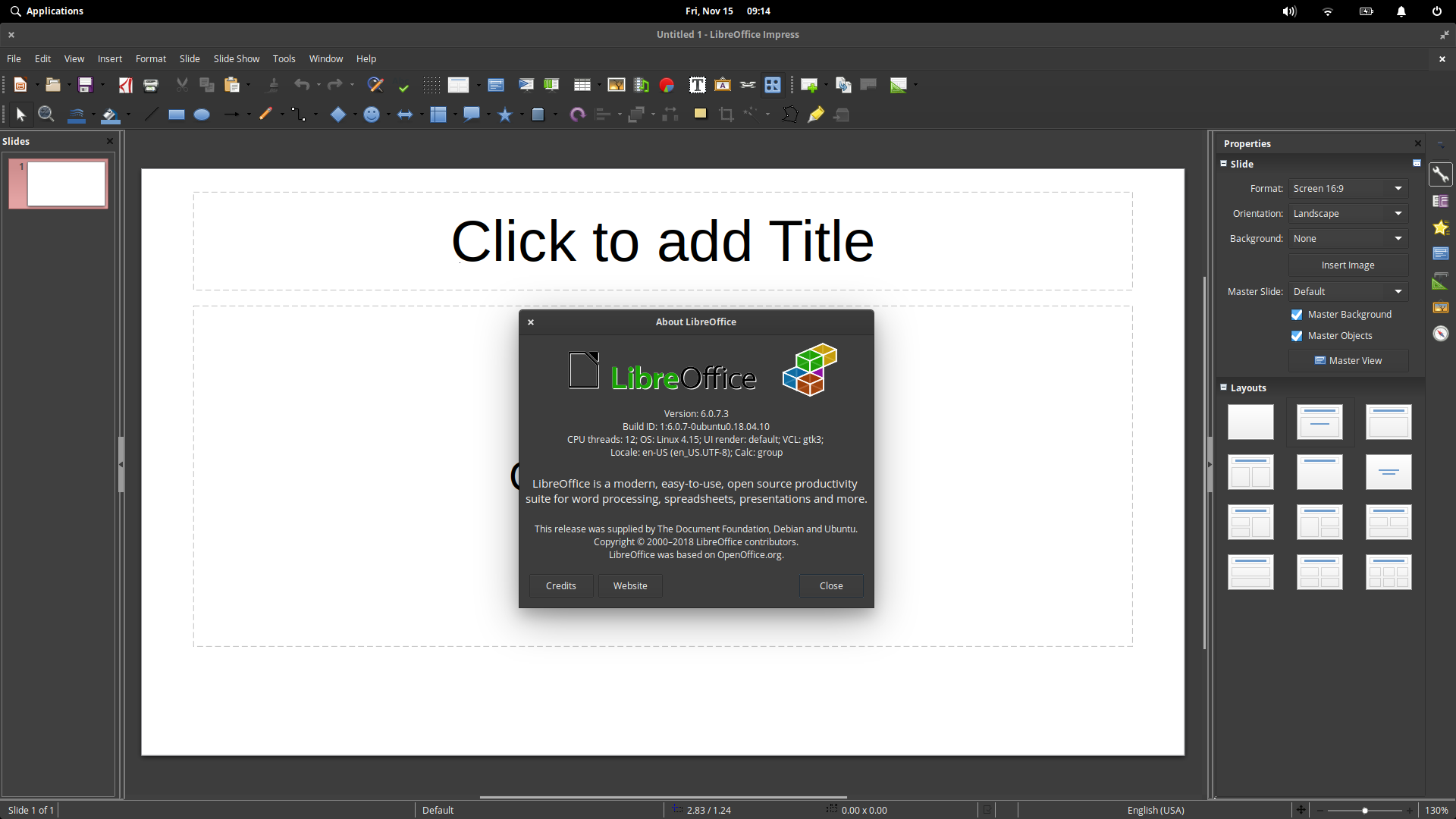
Task: Open the Format dropdown Screen 16:9
Action: [1348, 189]
